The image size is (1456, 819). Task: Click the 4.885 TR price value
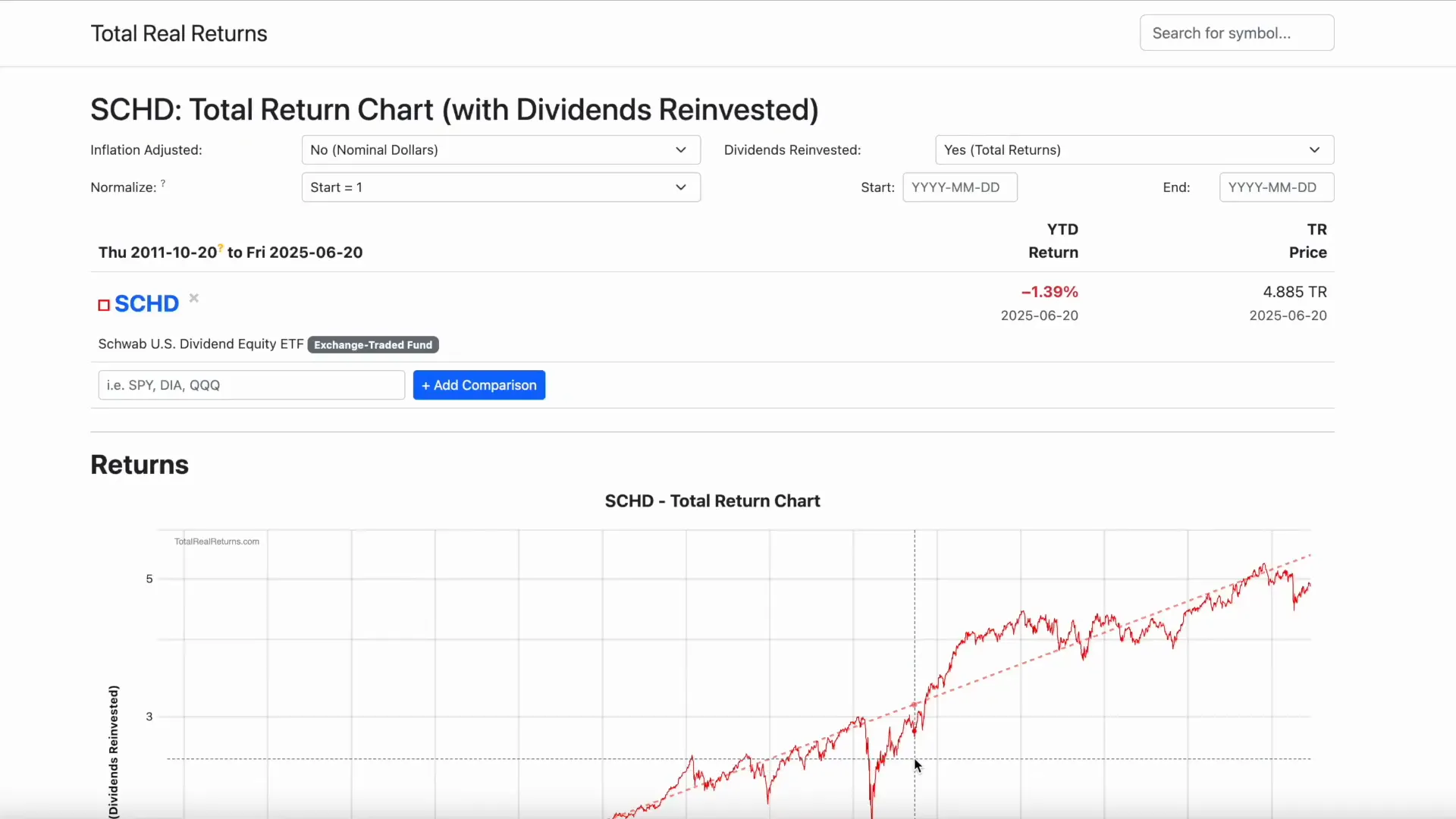coord(1294,292)
